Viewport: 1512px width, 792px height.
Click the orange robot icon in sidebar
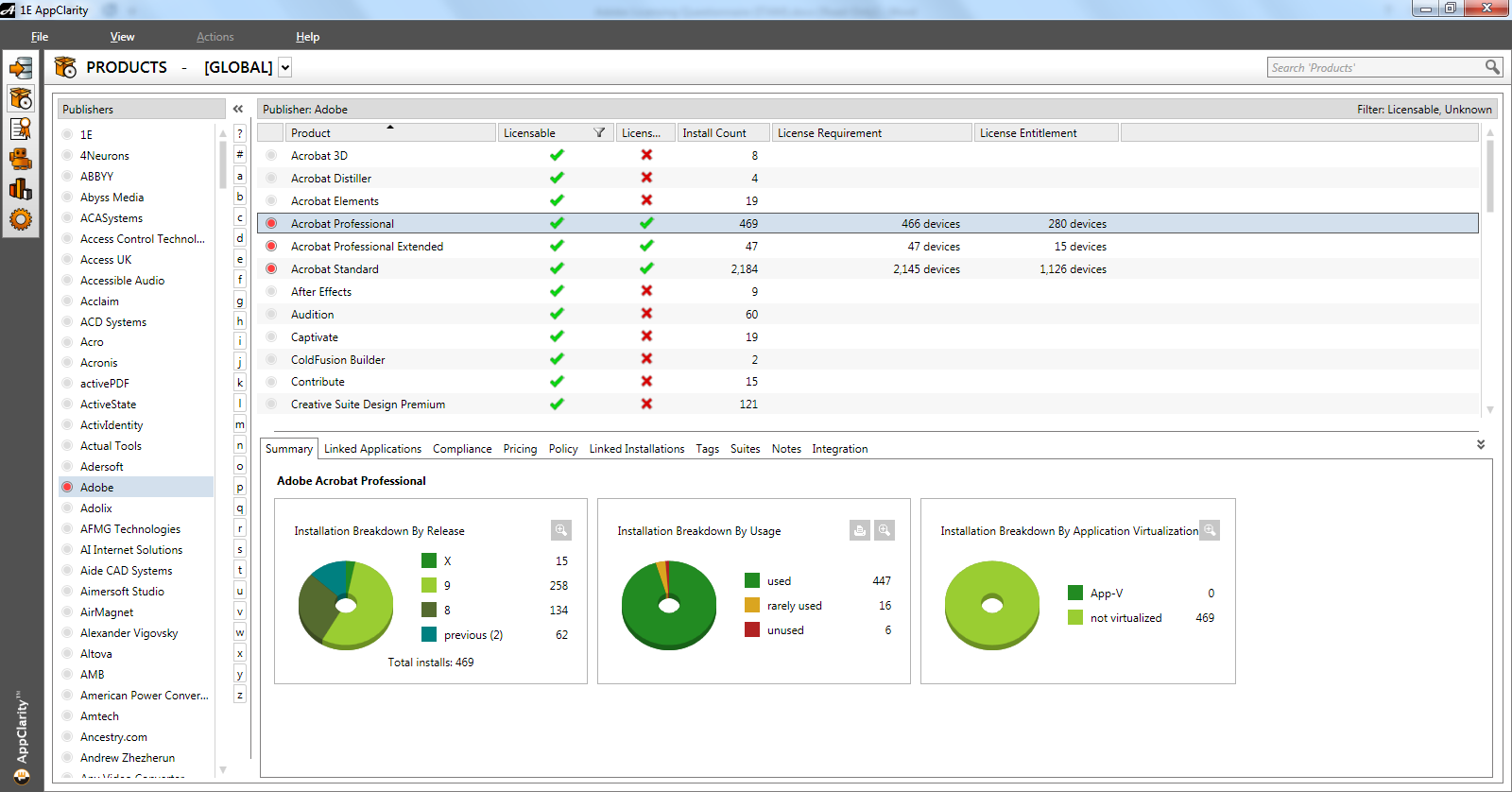coord(21,159)
